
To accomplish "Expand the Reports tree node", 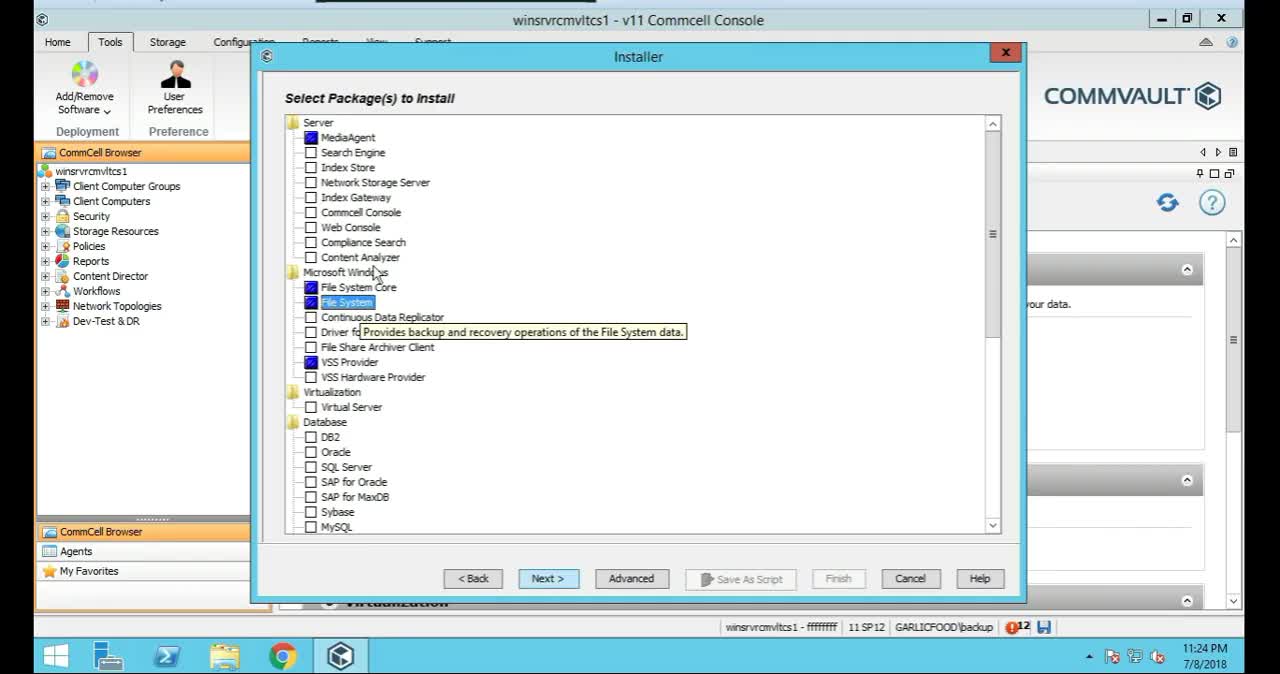I will click(x=45, y=261).
